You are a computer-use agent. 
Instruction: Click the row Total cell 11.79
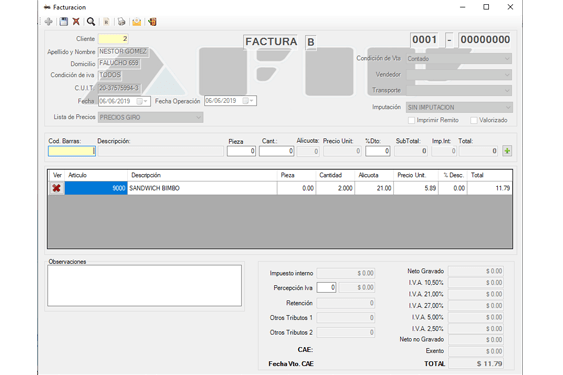coord(490,188)
